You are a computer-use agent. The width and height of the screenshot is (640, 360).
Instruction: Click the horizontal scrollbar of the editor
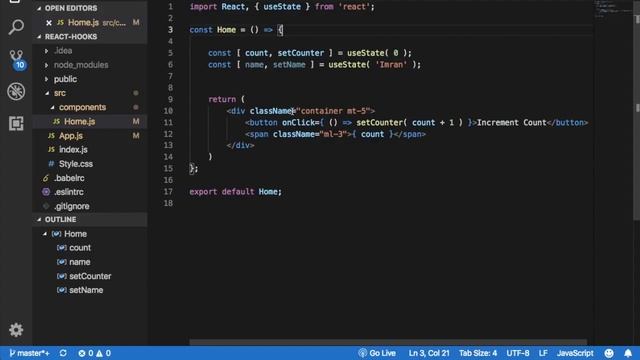[388, 342]
